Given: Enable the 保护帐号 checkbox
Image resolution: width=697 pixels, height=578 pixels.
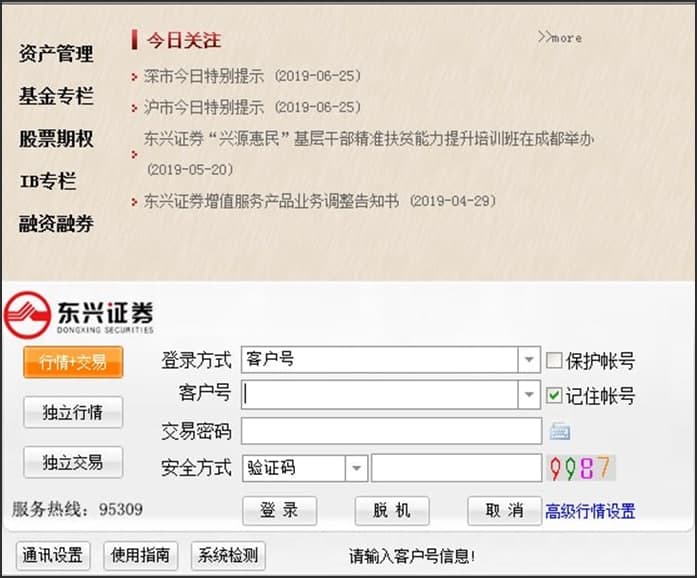Looking at the screenshot, I should click(x=554, y=360).
